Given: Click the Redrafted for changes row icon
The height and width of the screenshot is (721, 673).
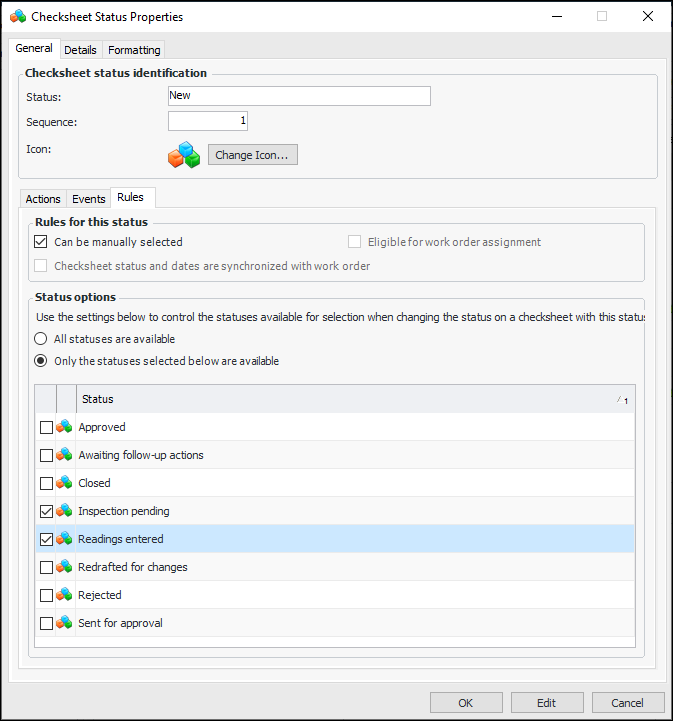Looking at the screenshot, I should click(x=64, y=567).
